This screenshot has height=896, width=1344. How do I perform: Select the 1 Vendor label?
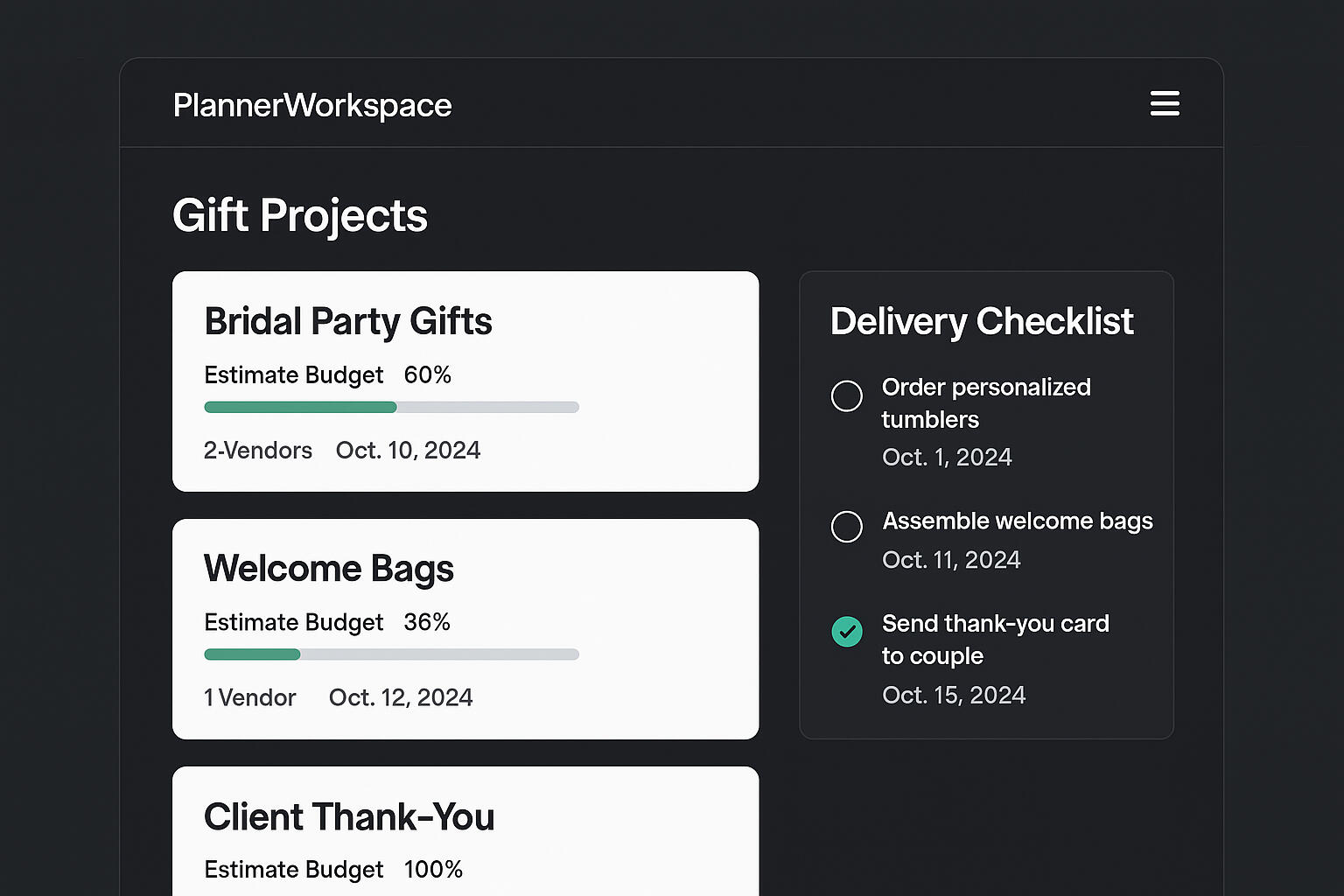(x=249, y=698)
